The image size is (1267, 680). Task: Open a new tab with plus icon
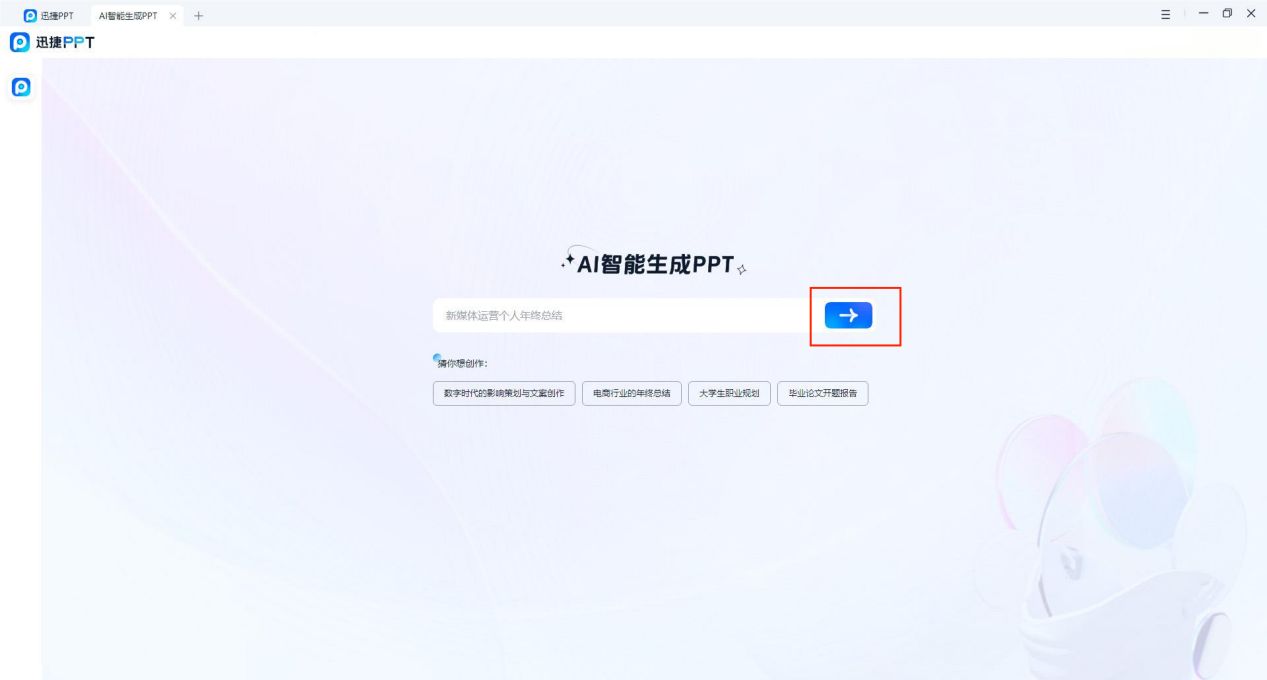[x=198, y=16]
